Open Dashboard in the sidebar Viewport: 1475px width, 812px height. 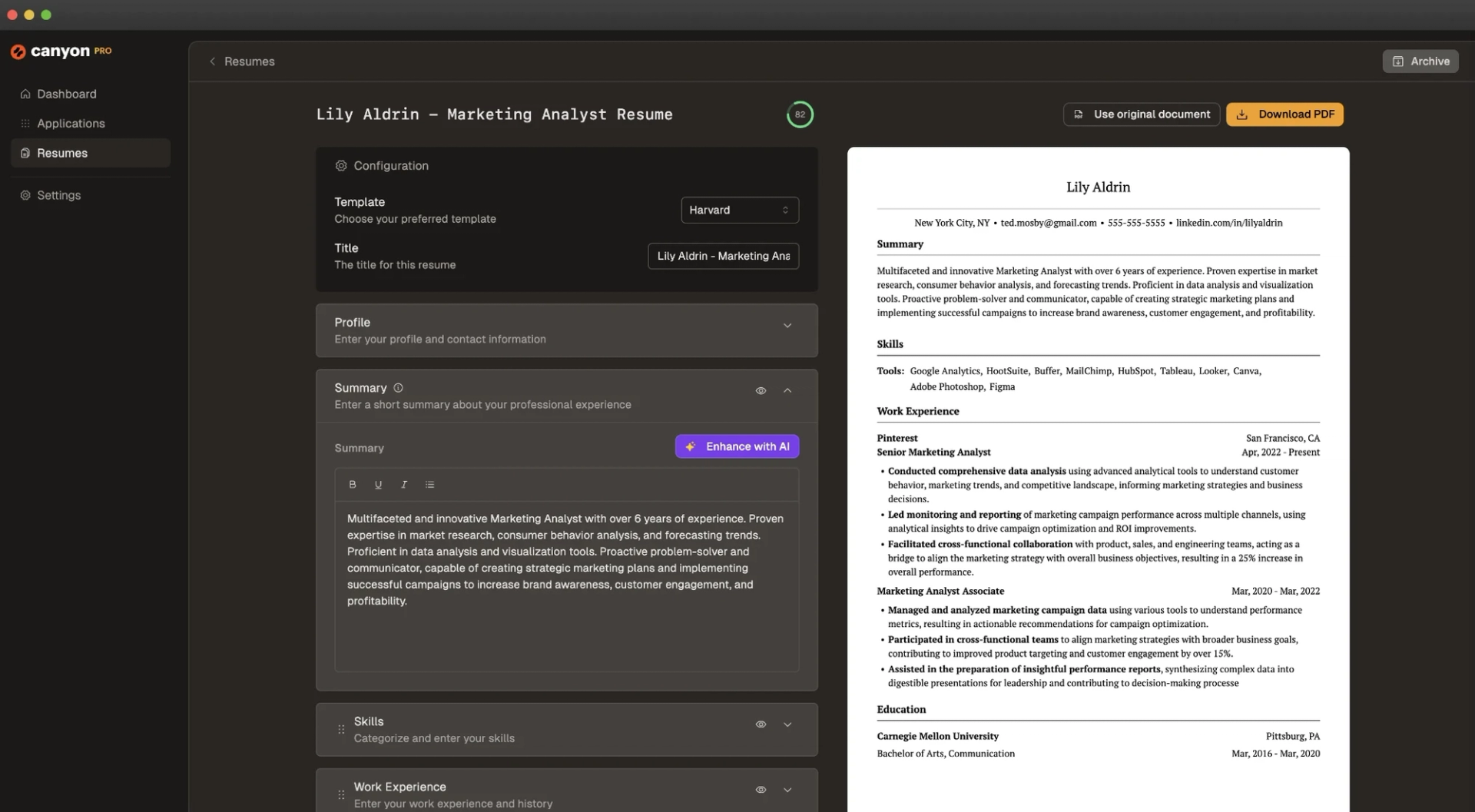pos(67,94)
